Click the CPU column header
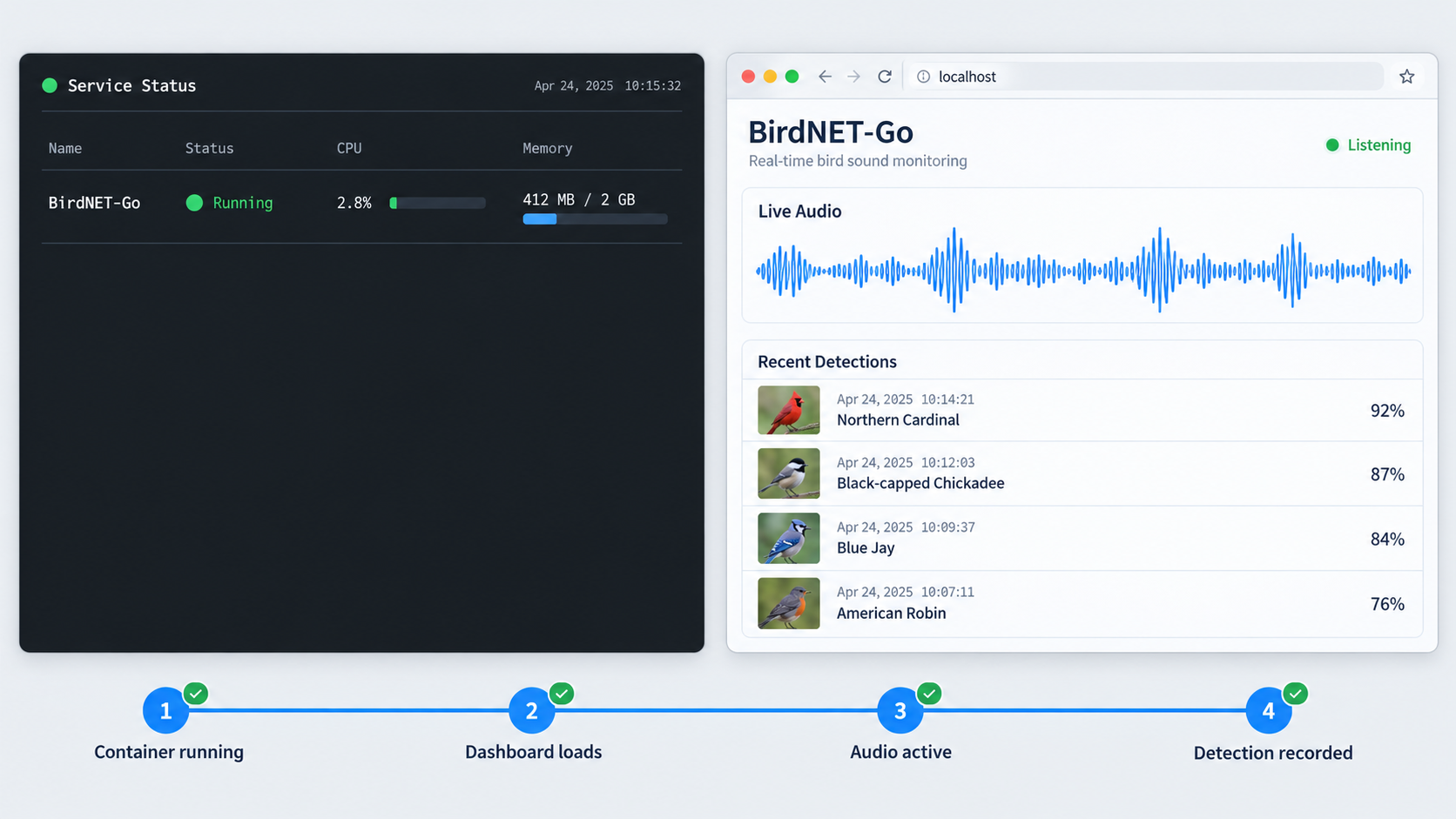 (x=349, y=148)
